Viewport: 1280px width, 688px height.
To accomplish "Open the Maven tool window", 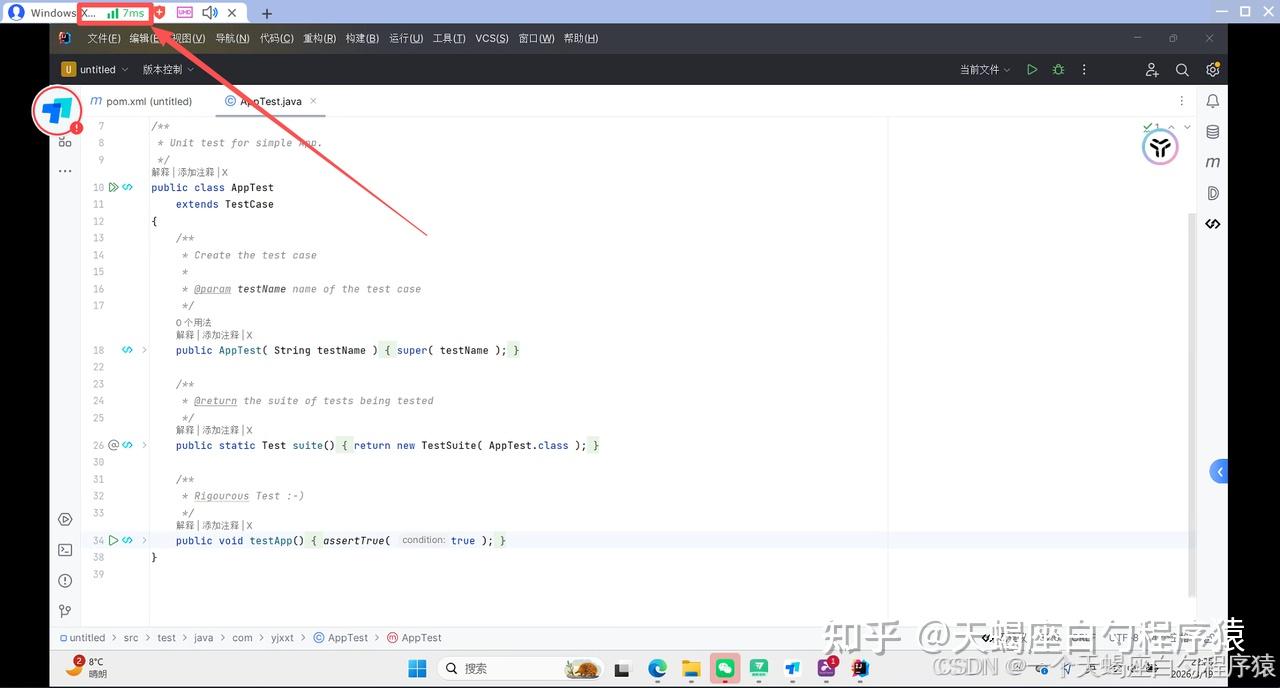I will tap(1213, 162).
